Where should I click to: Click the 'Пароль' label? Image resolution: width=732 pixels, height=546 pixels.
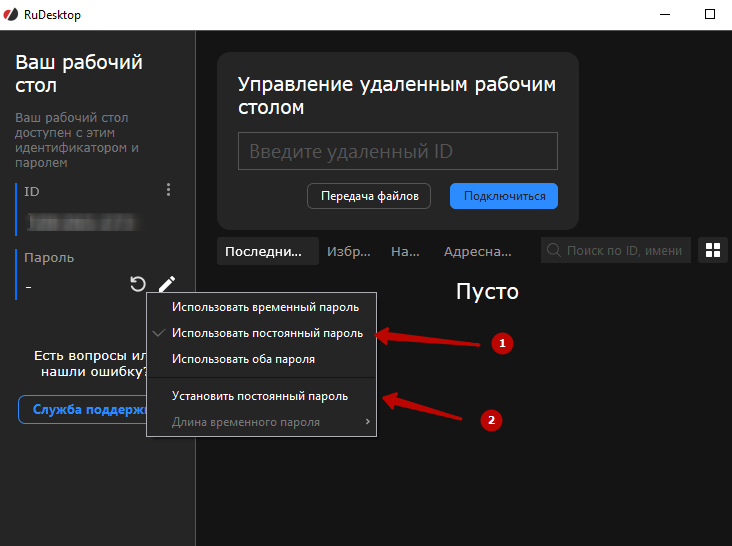coord(49,258)
